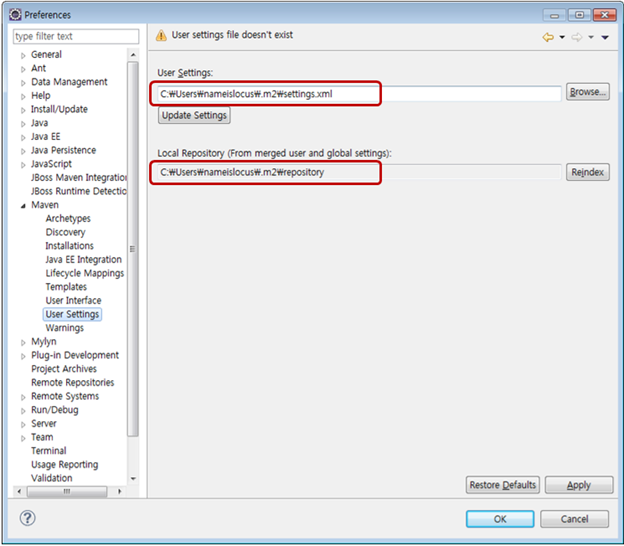Viewport: 624px width, 546px height.
Task: Select Archetypes under Maven
Action: click(68, 219)
